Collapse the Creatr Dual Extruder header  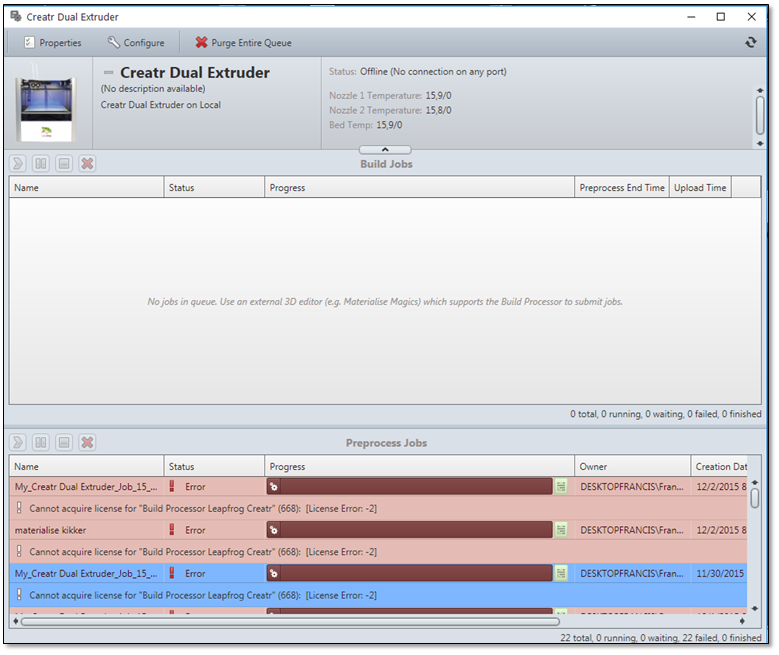[x=108, y=73]
